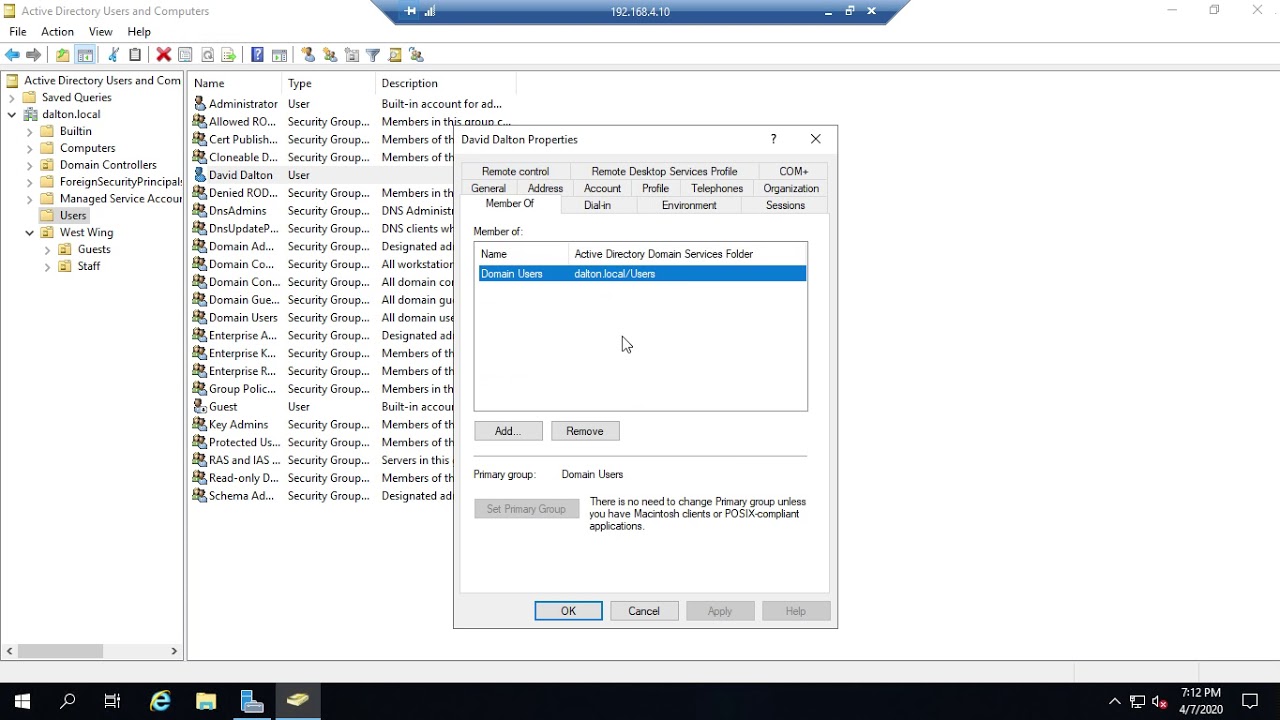This screenshot has width=1280, height=720.
Task: Click the Back arrow in the toolbar
Action: coord(12,55)
